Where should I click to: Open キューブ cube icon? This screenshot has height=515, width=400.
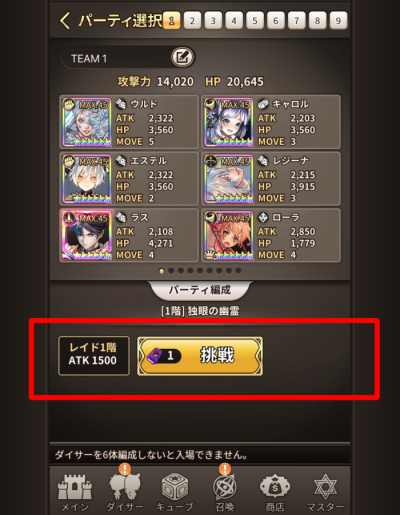[174, 492]
